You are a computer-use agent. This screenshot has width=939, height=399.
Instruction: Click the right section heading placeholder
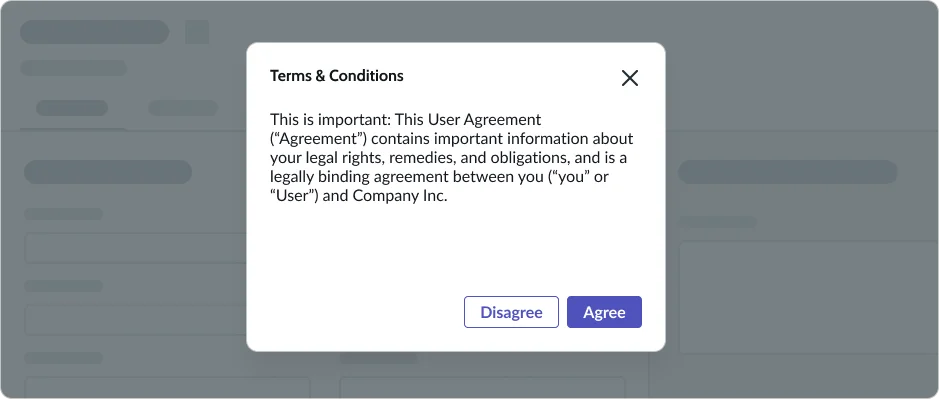[x=787, y=172]
